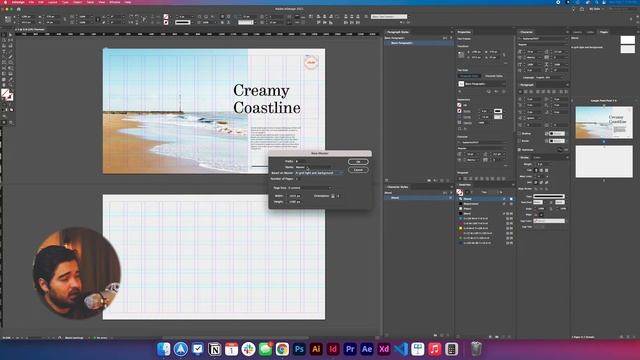
Task: Open the font style dropdown in Character panel
Action: tap(543, 44)
